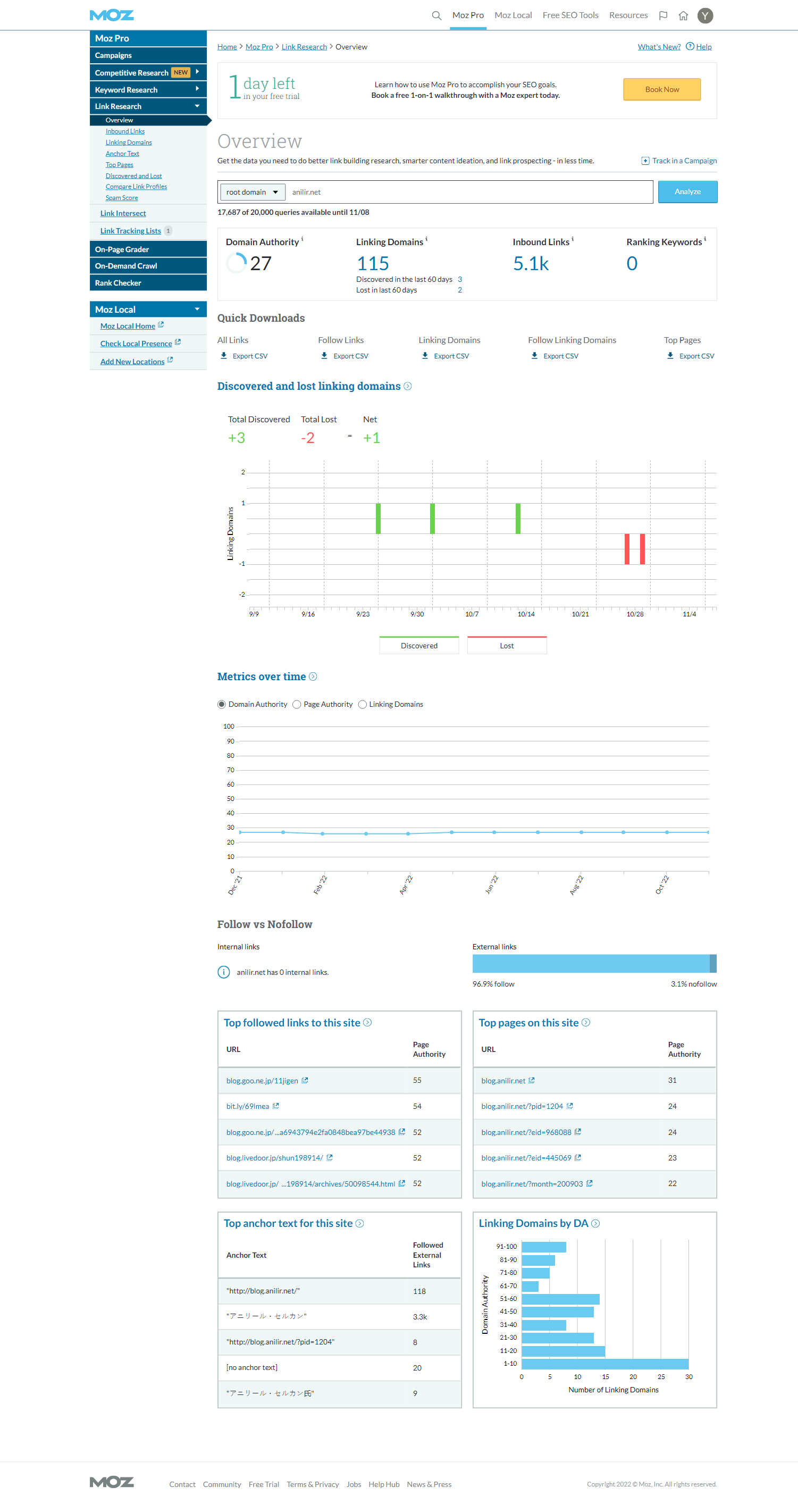Click info circle icon in internal links notice
Viewport: 798px width, 1512px height.
click(x=224, y=972)
